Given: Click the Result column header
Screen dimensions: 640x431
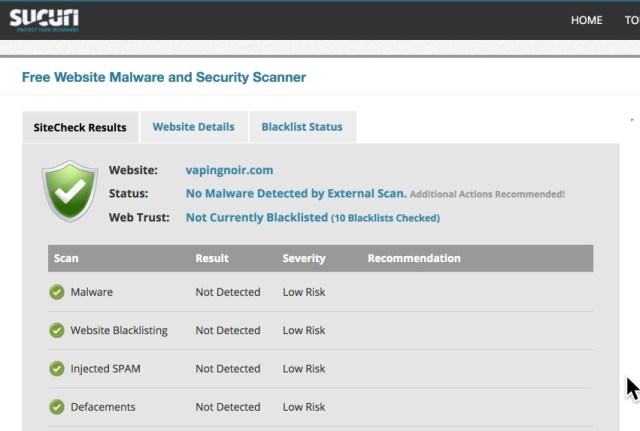Looking at the screenshot, I should point(212,258).
